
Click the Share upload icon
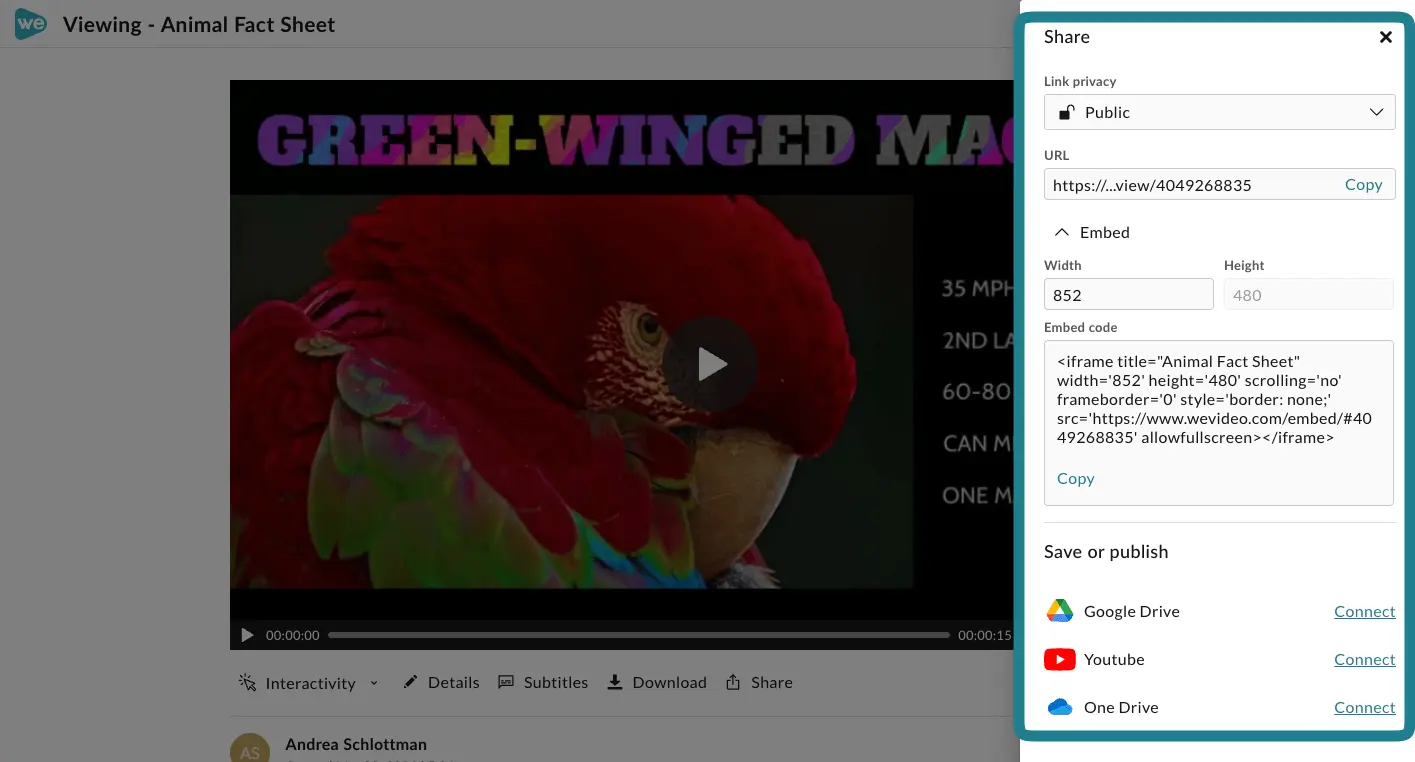pyautogui.click(x=733, y=682)
